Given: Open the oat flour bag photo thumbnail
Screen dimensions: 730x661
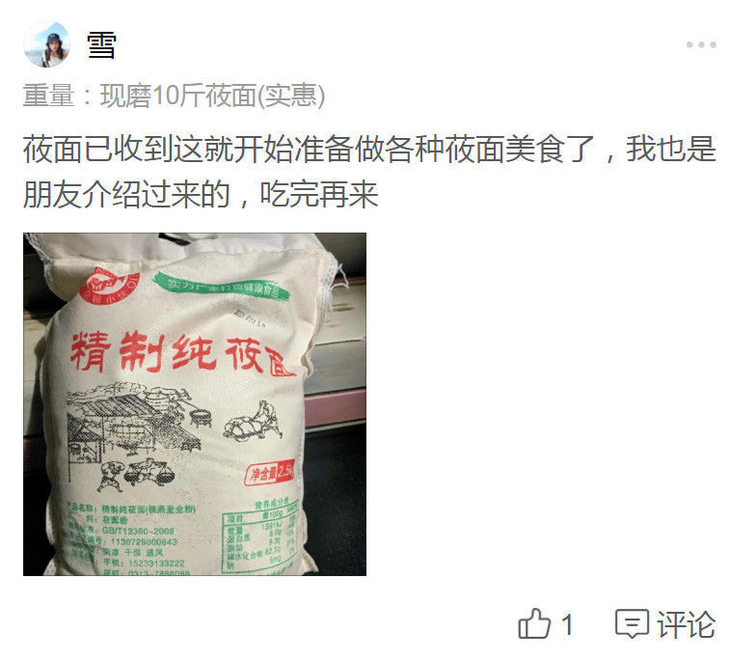Looking at the screenshot, I should 195,404.
